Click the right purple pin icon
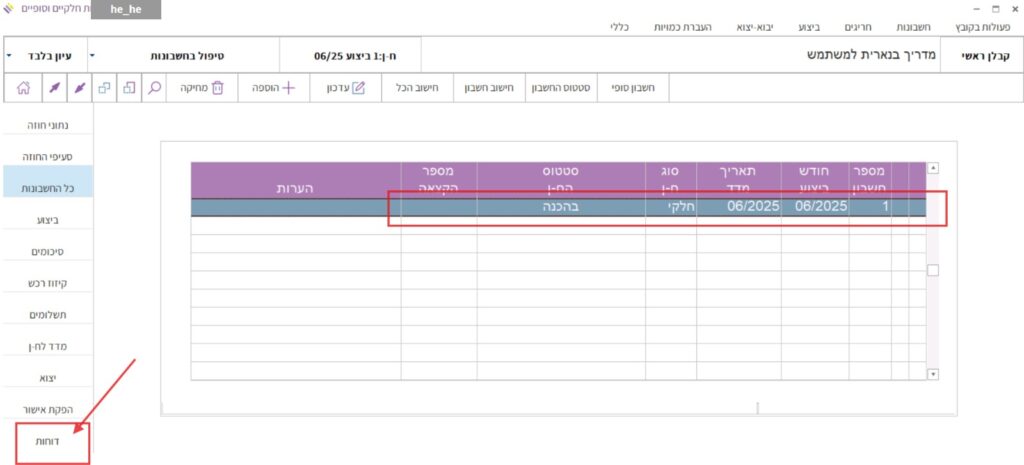The image size is (1024, 465). pos(79,88)
